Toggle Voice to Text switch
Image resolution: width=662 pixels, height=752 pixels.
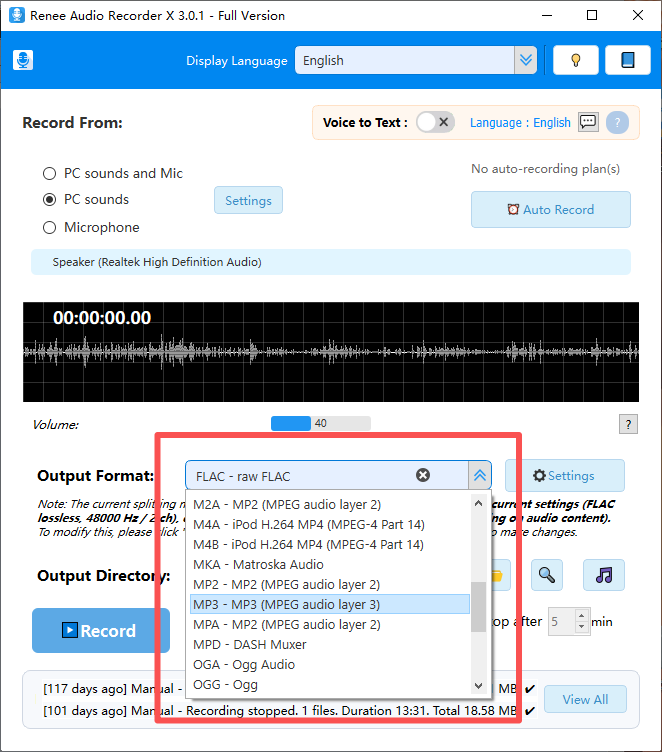pos(435,122)
